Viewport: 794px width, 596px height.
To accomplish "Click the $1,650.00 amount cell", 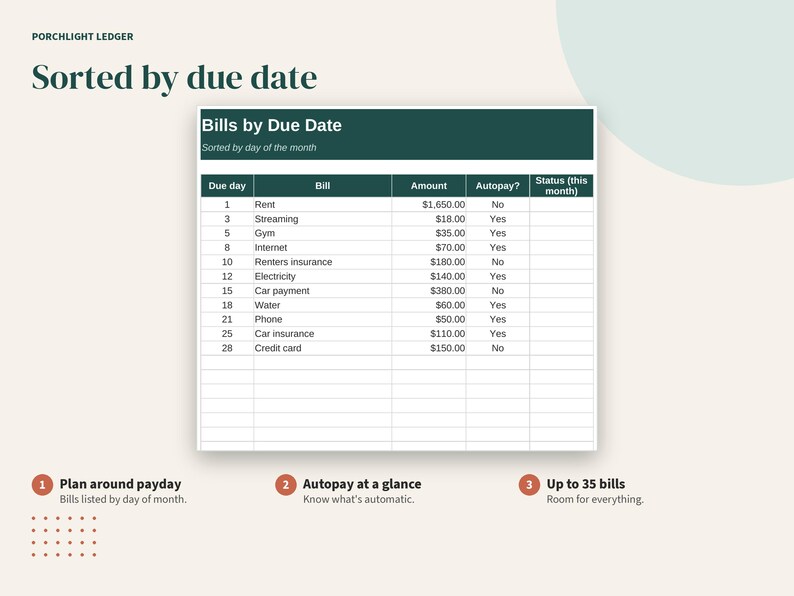I will pyautogui.click(x=429, y=205).
